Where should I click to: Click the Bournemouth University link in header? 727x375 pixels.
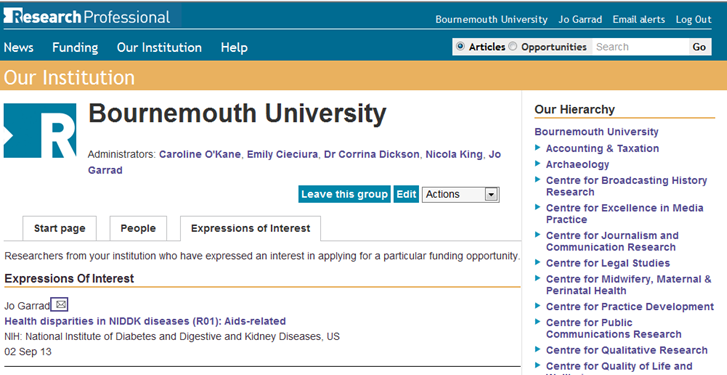pyautogui.click(x=491, y=19)
